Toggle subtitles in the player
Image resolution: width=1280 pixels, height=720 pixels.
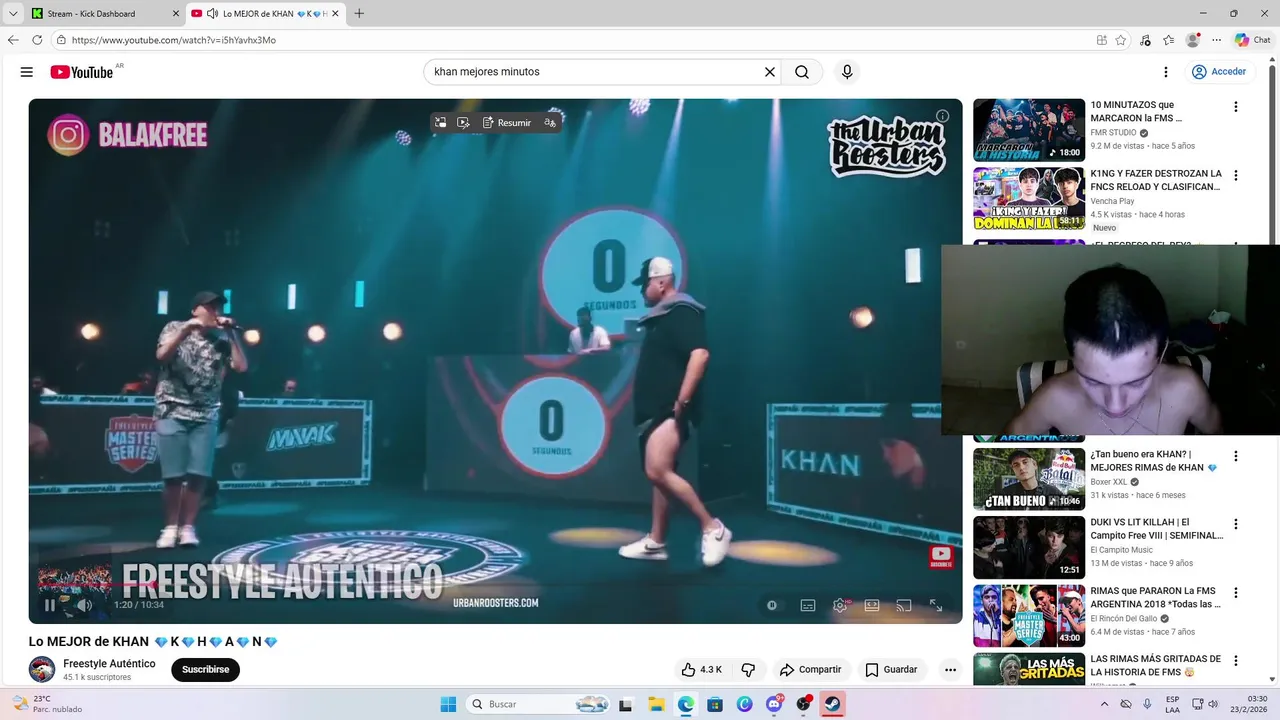coord(808,605)
